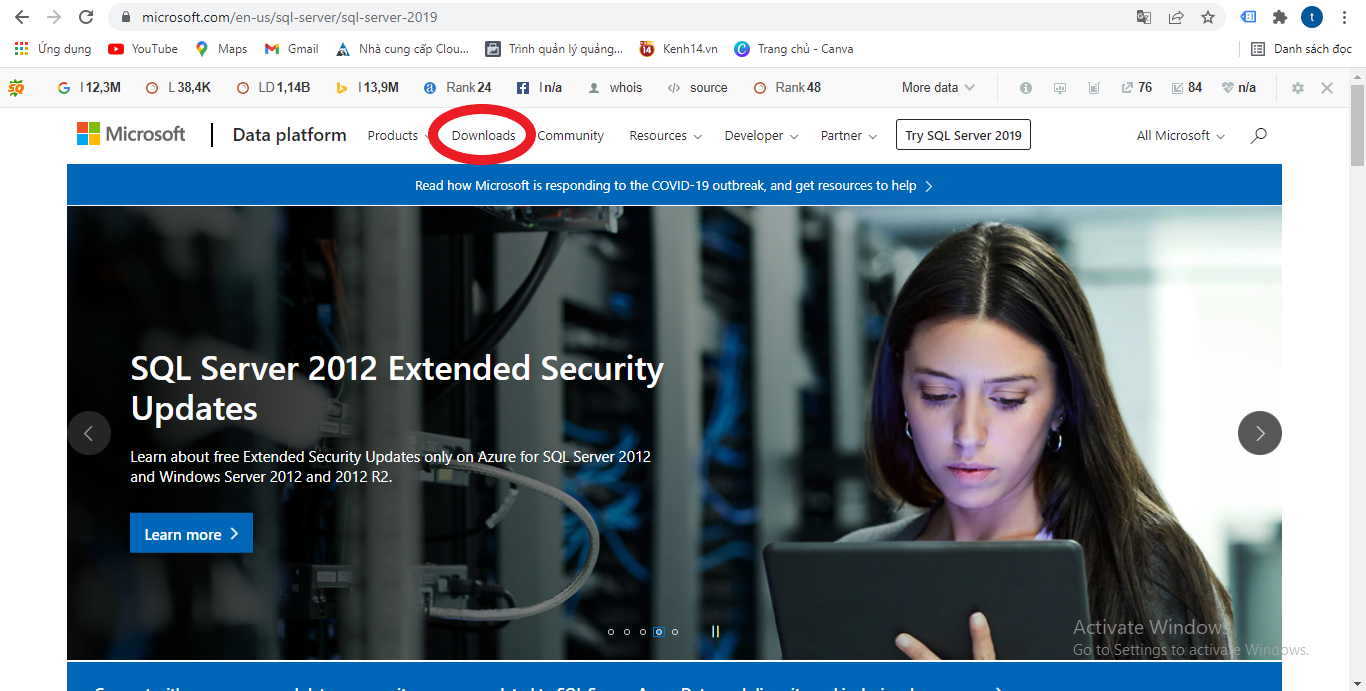
Task: Click the Try SQL Server 2019 button
Action: pos(963,135)
